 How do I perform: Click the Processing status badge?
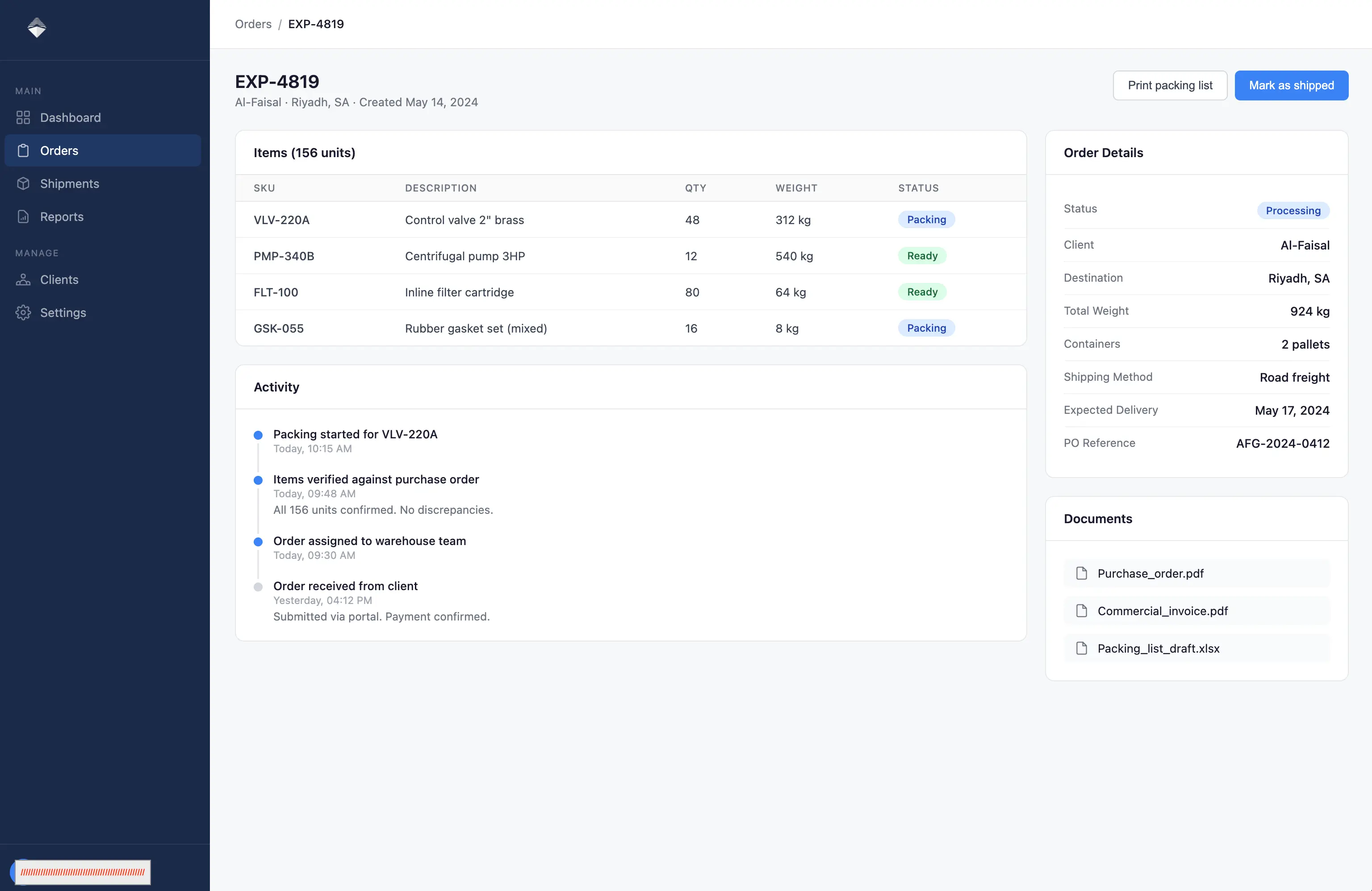[x=1293, y=210]
